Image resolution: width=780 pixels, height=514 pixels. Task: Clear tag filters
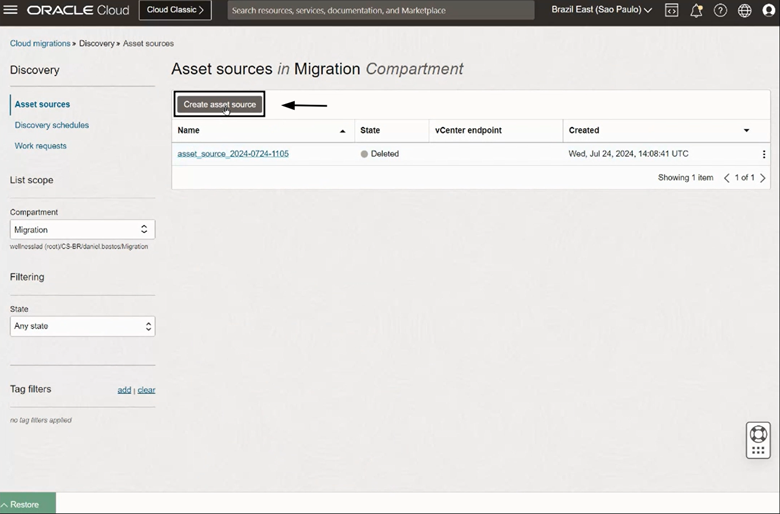[x=146, y=390]
